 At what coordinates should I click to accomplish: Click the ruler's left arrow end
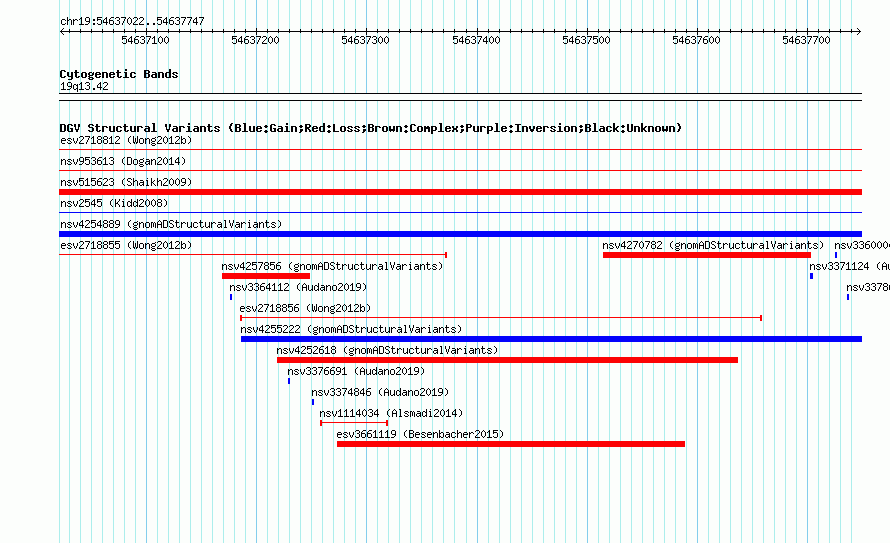(62, 32)
